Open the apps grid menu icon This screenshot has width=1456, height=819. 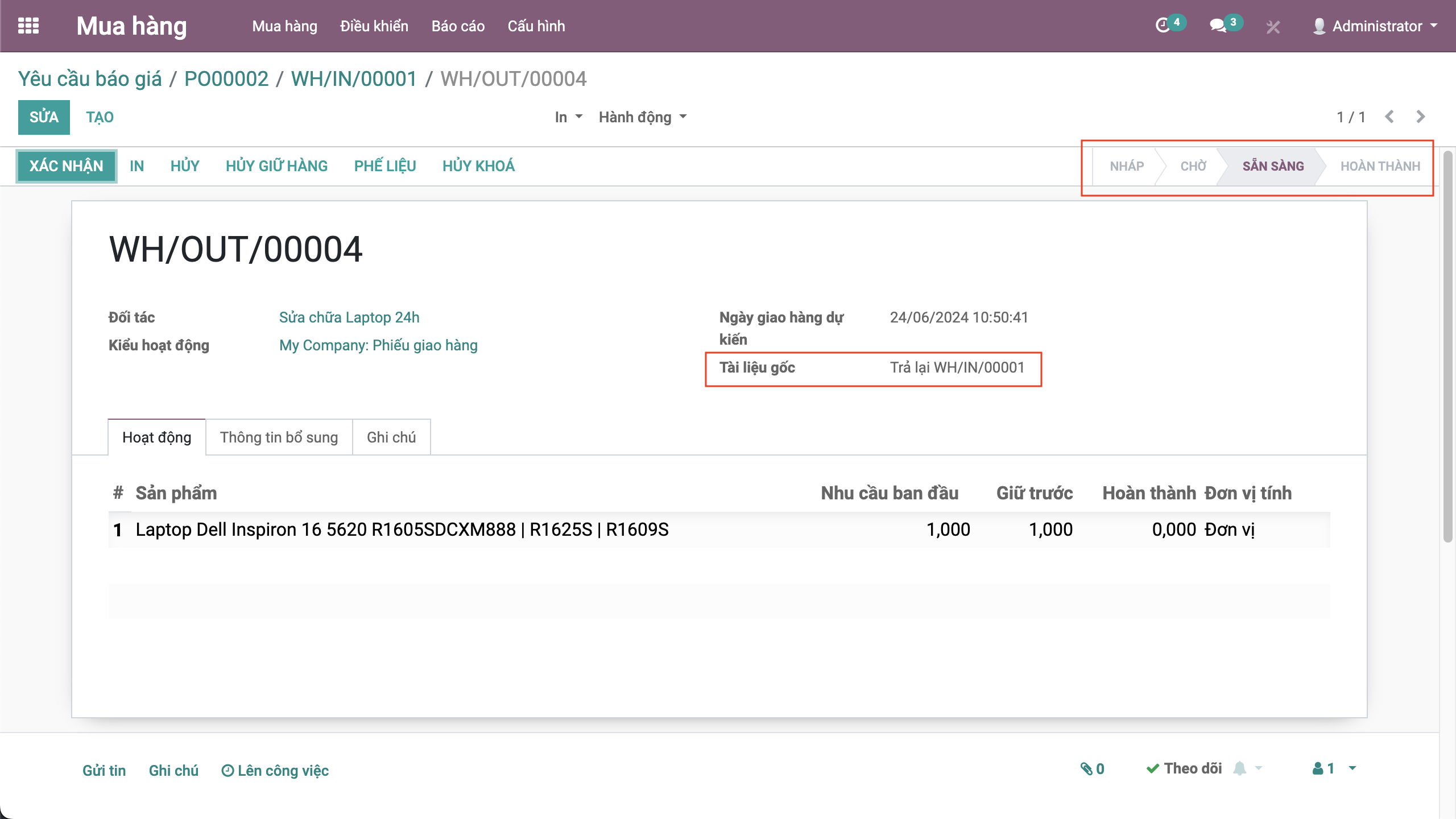[x=28, y=26]
